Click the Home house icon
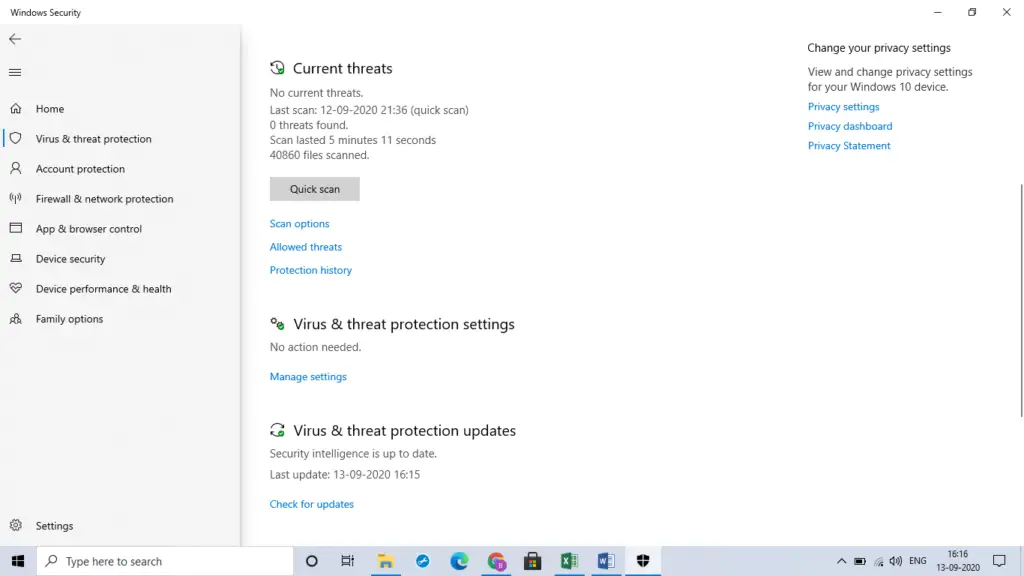The image size is (1024, 576). (x=16, y=108)
